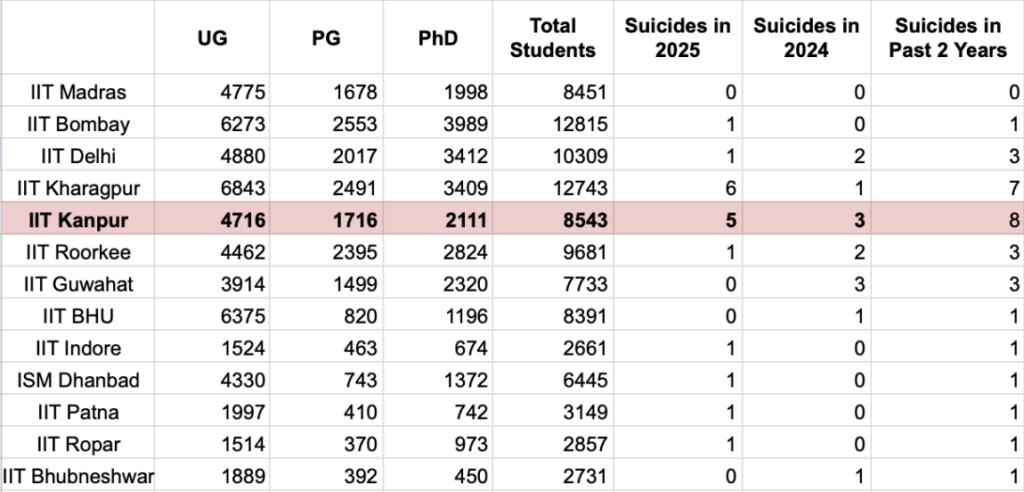Click the IIT Kharagpur row label

[x=78, y=188]
